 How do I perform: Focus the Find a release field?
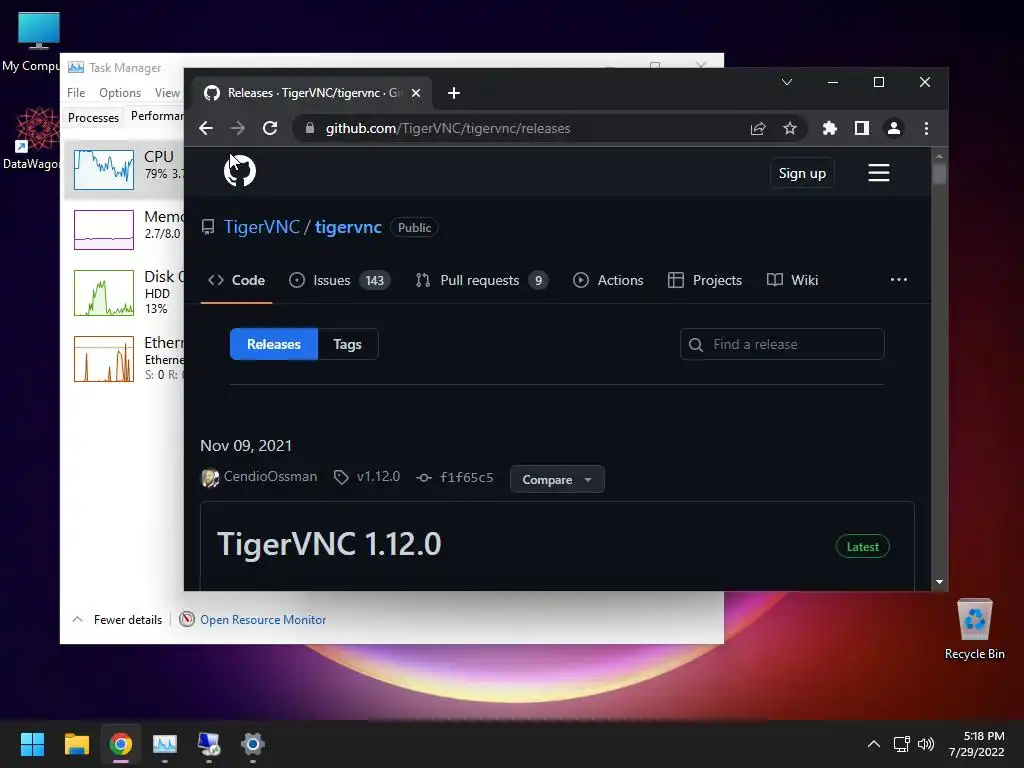[x=782, y=344]
